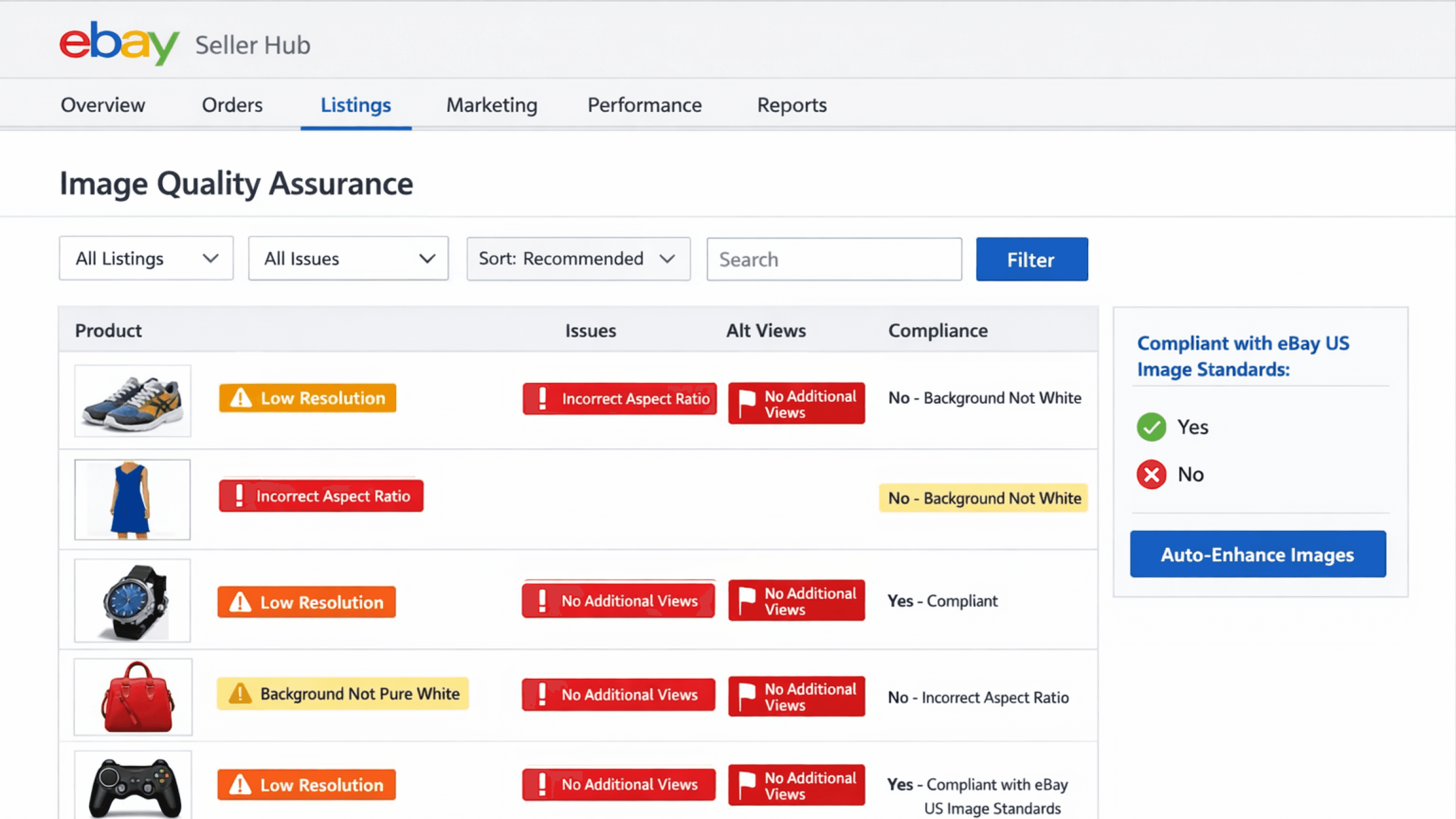Click the red Incorrect Aspect Ratio badge in the sneakers row

click(620, 399)
